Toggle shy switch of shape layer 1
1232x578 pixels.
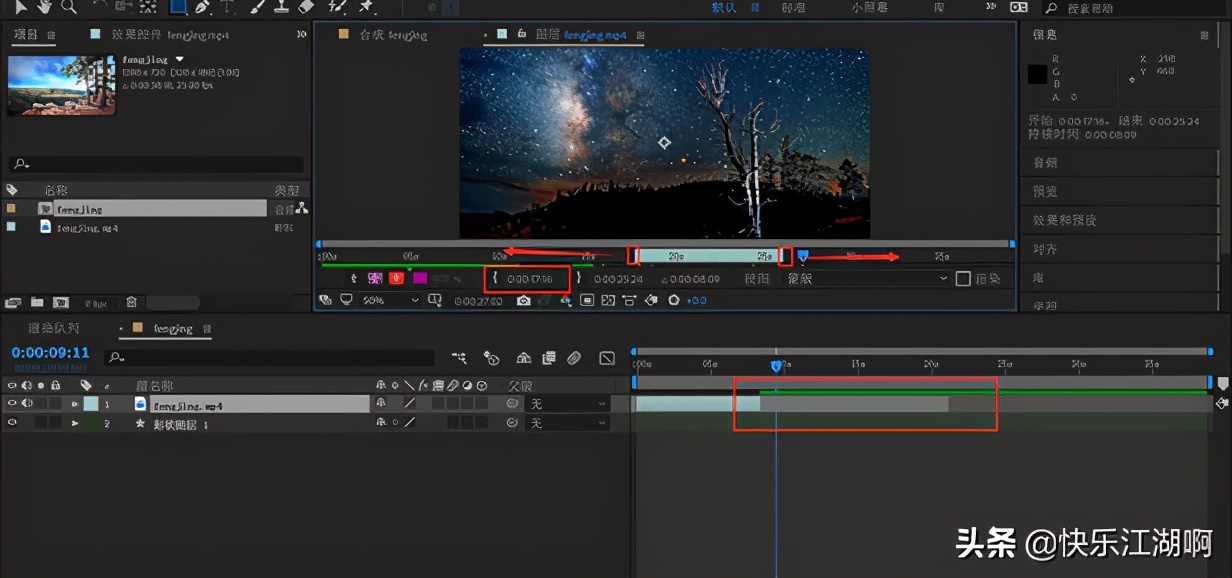click(x=381, y=423)
